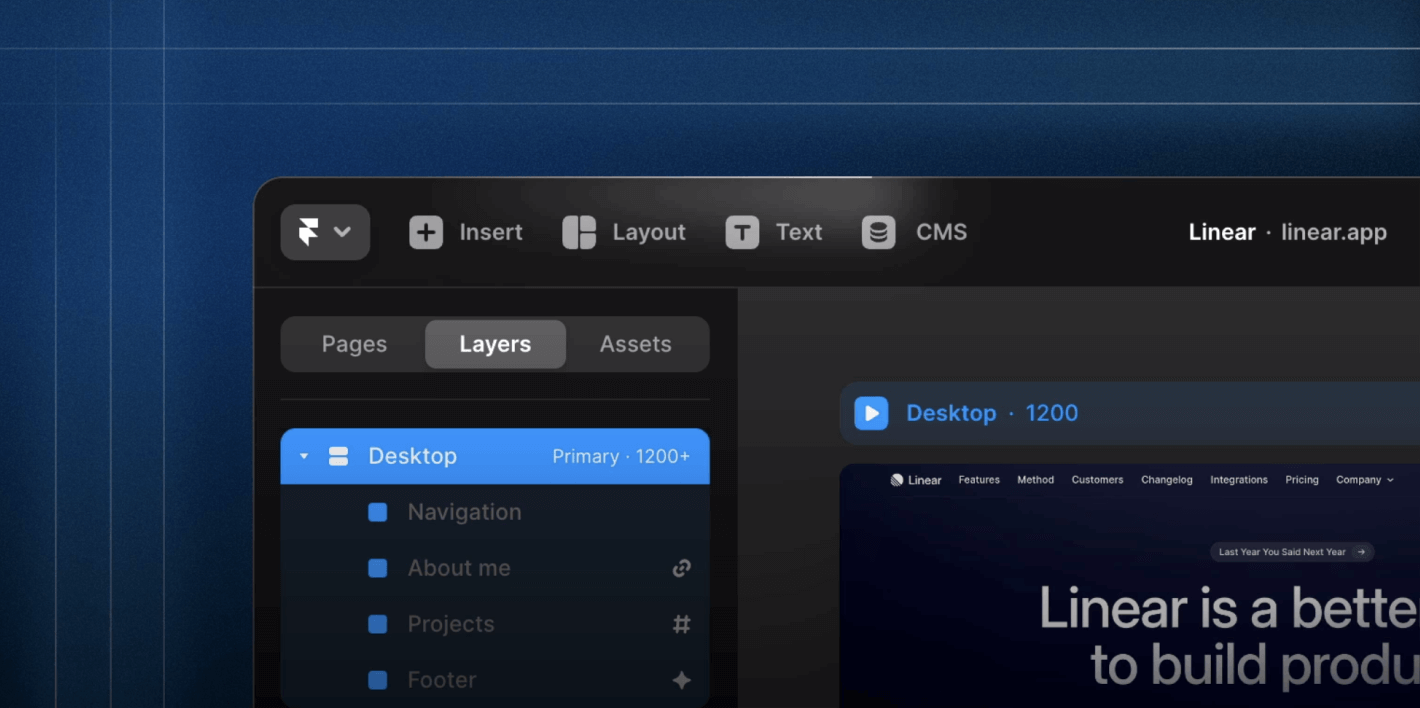Viewport: 1420px width, 708px height.
Task: Click the sparkle icon on Footer
Action: [x=682, y=680]
